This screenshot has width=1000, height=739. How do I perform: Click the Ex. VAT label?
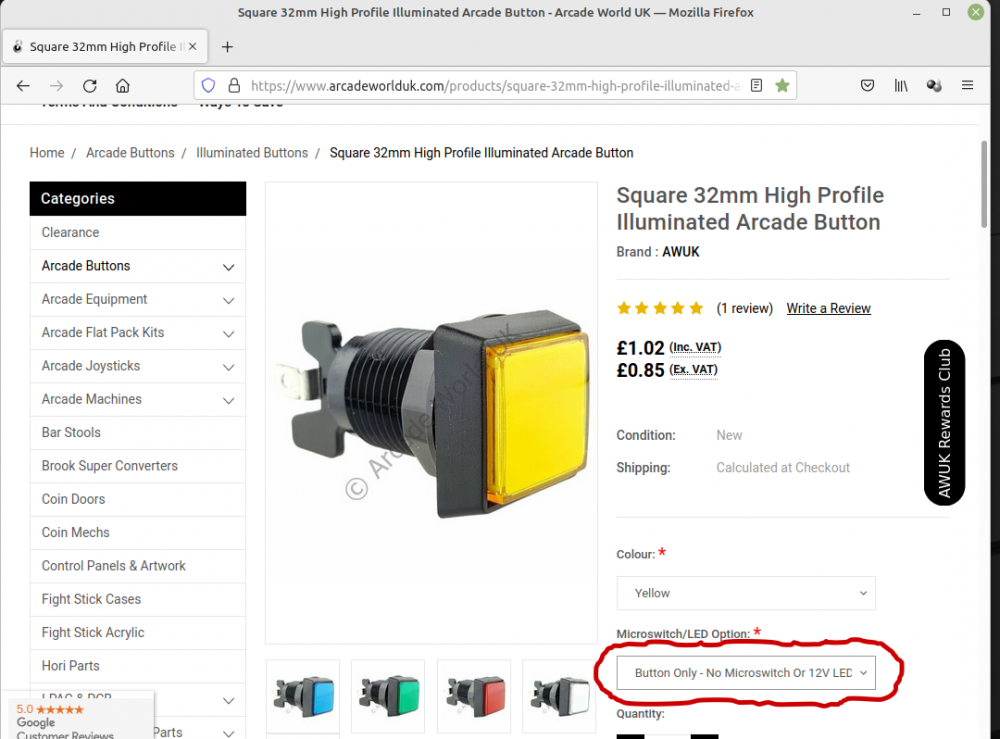pyautogui.click(x=693, y=370)
